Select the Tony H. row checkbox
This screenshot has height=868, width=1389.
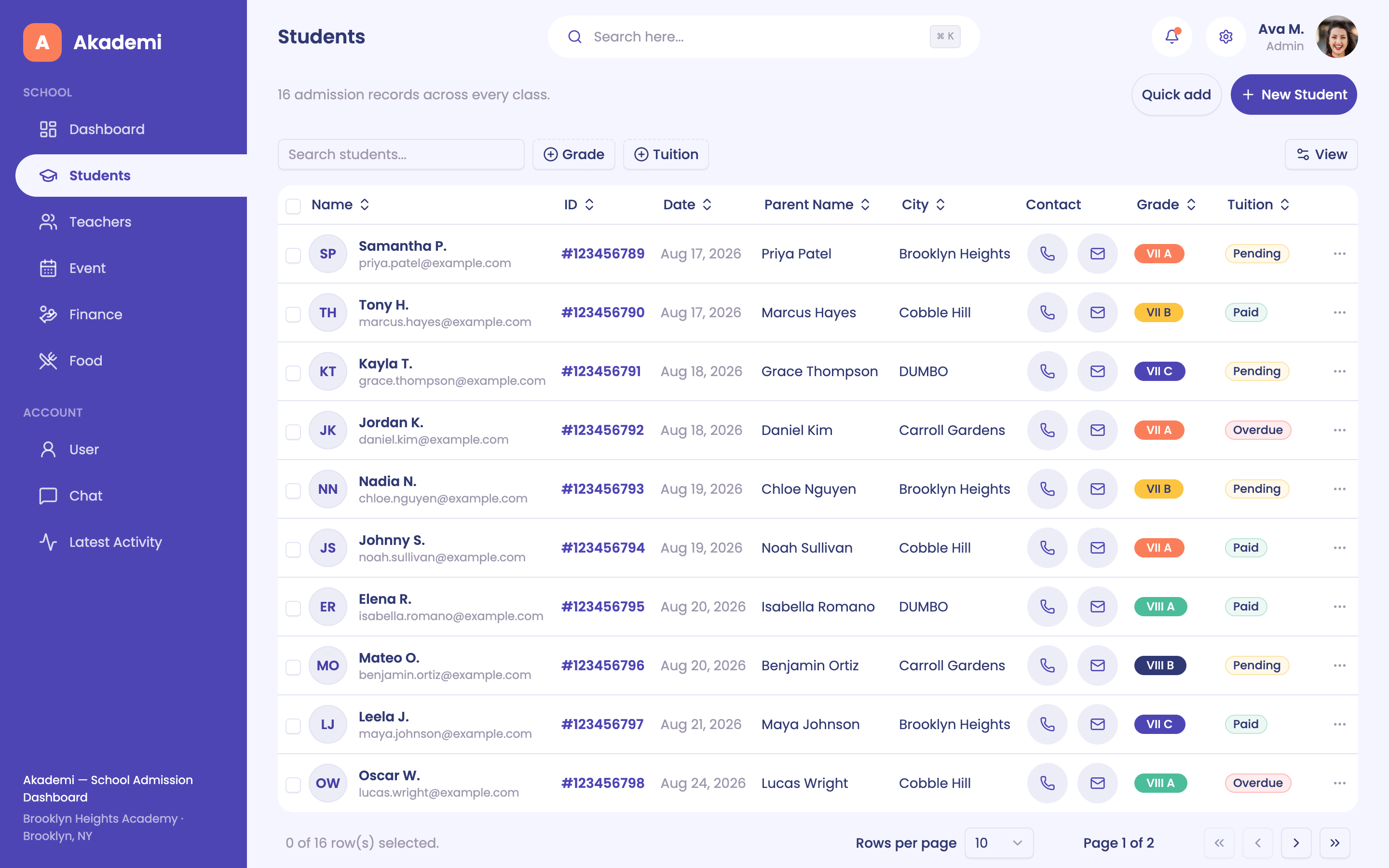click(293, 314)
